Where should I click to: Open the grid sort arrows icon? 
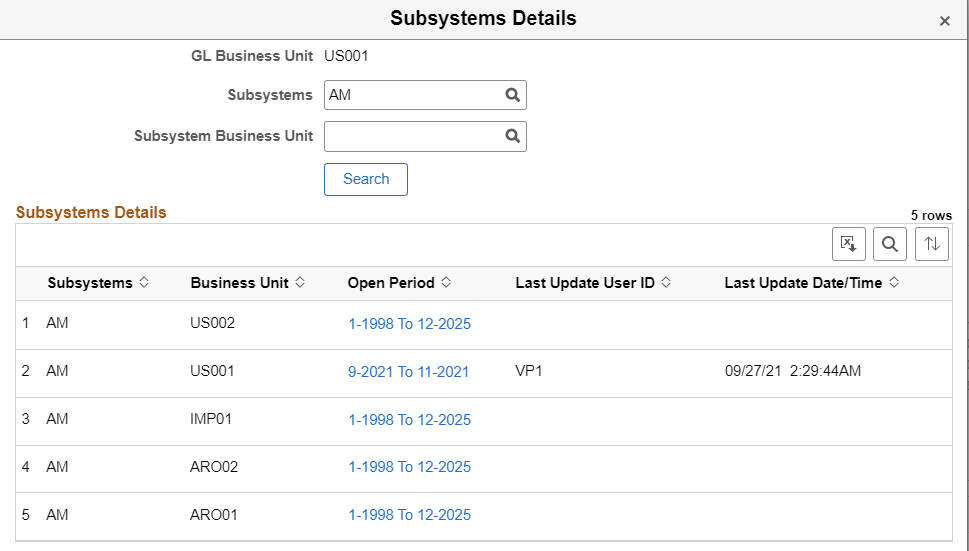(x=932, y=244)
